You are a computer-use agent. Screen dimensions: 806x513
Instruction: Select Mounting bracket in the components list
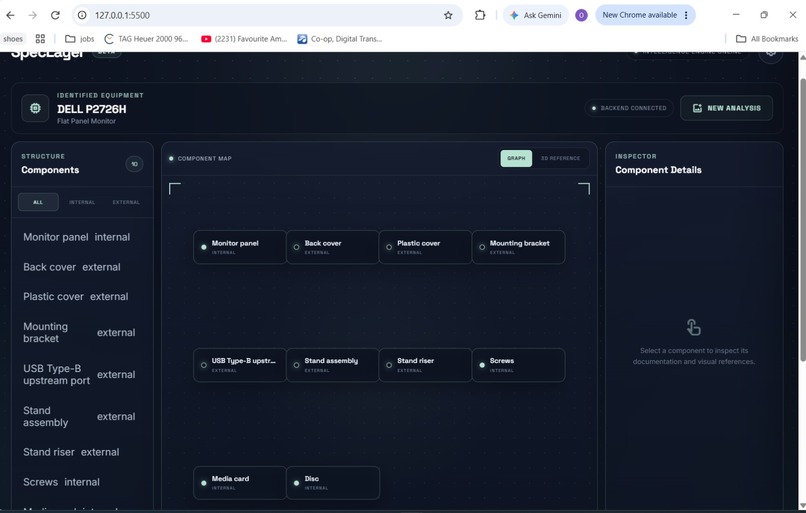[x=82, y=333]
